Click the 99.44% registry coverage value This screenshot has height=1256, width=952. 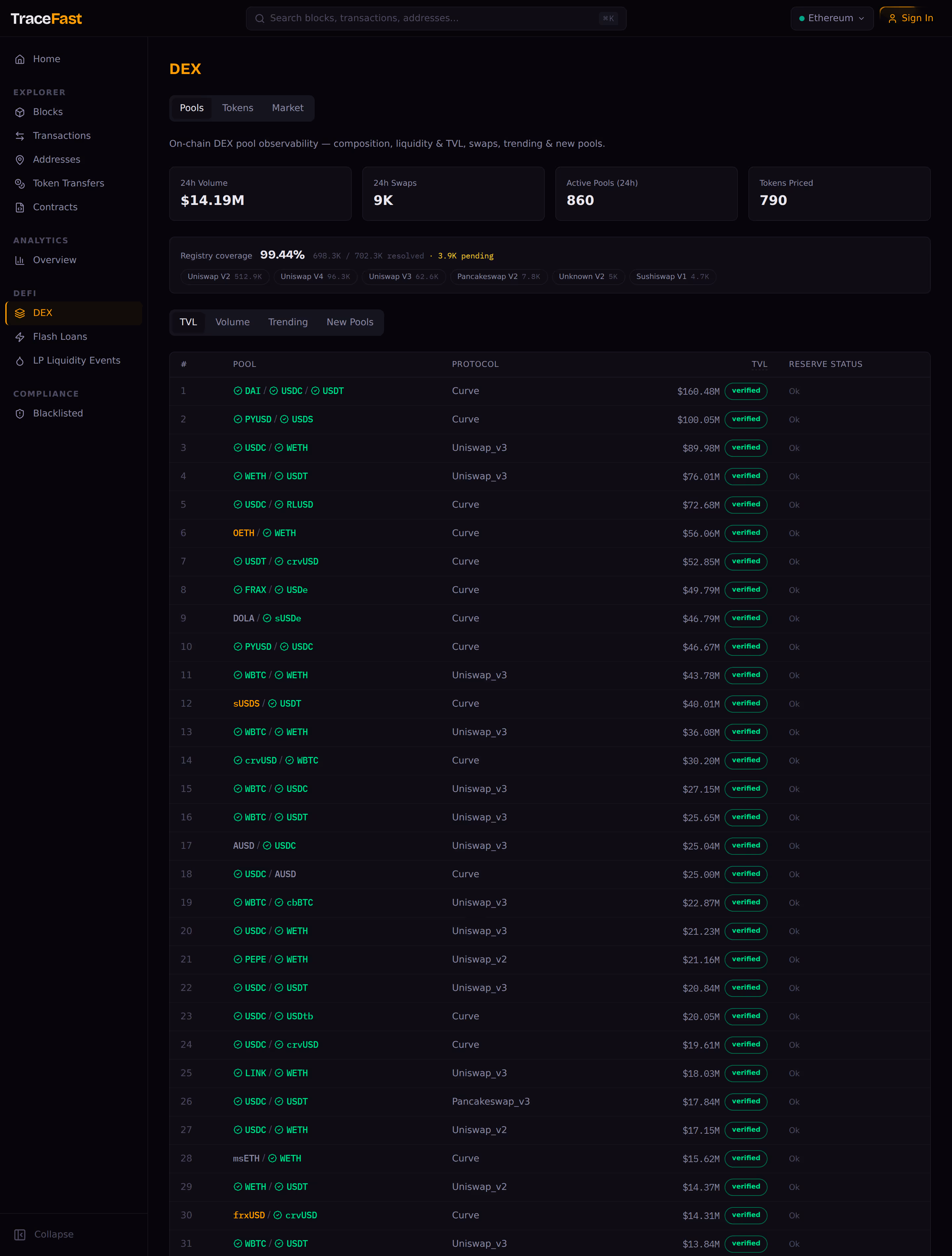pos(282,255)
